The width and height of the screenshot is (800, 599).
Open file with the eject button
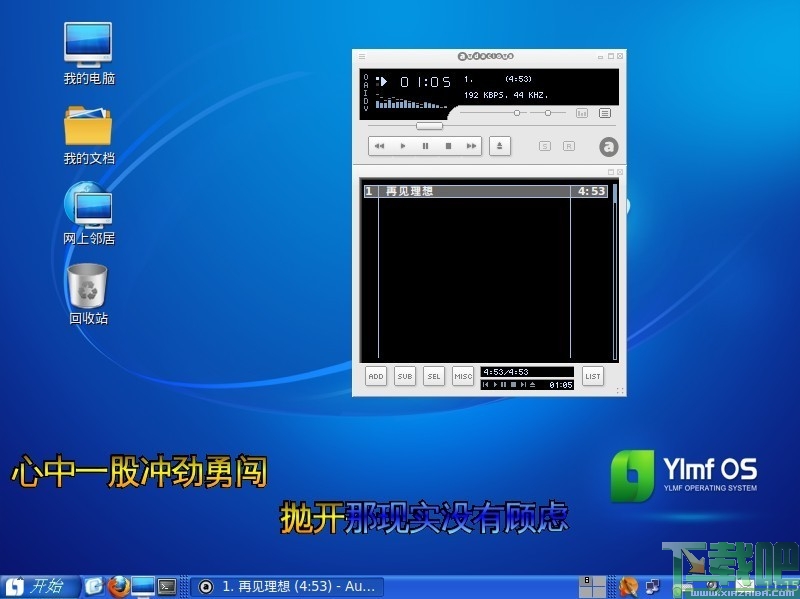(499, 146)
